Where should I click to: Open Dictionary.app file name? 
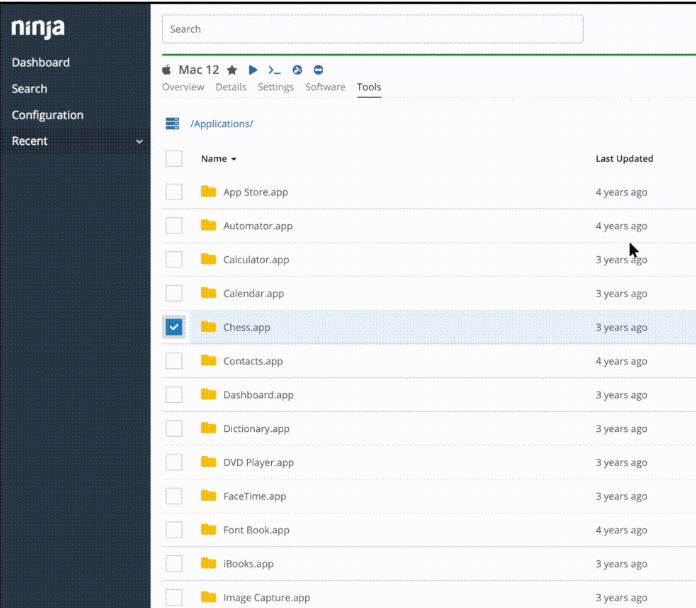pyautogui.click(x=256, y=429)
